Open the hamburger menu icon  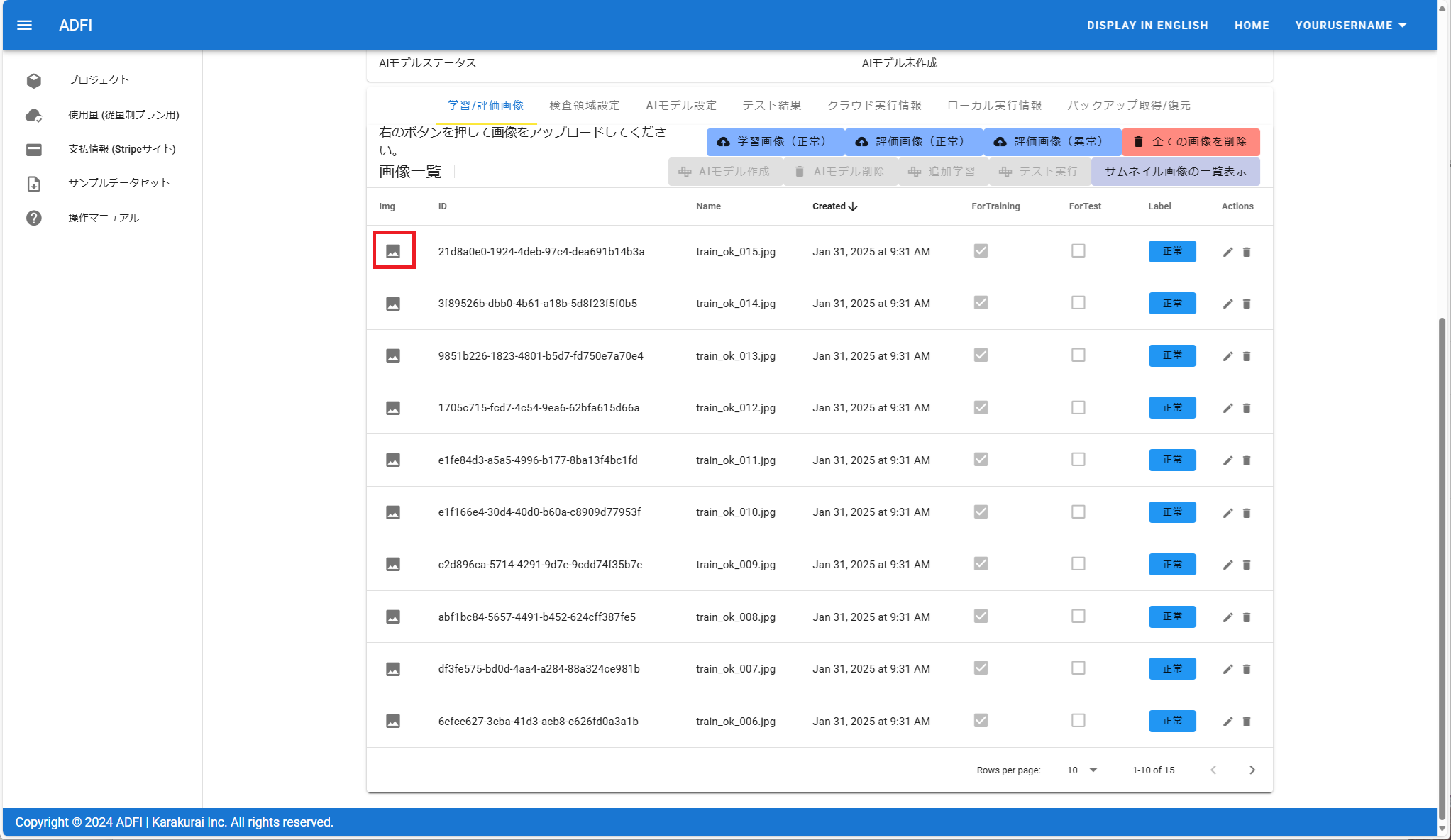[x=24, y=25]
